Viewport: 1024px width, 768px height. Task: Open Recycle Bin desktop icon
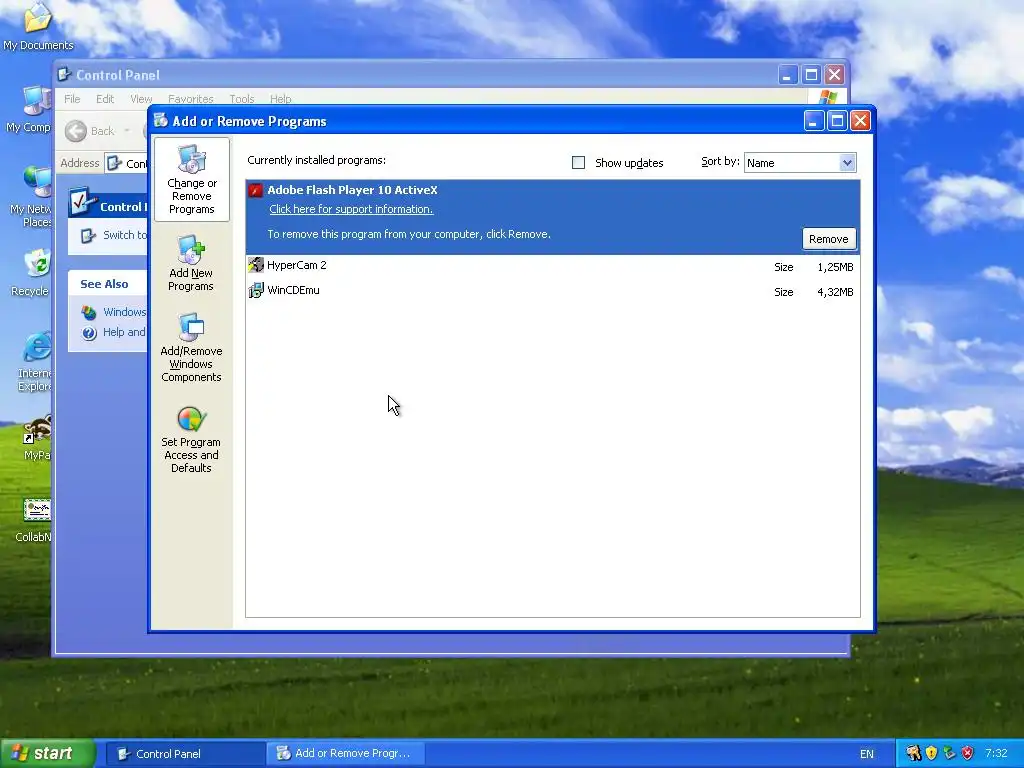click(x=37, y=264)
